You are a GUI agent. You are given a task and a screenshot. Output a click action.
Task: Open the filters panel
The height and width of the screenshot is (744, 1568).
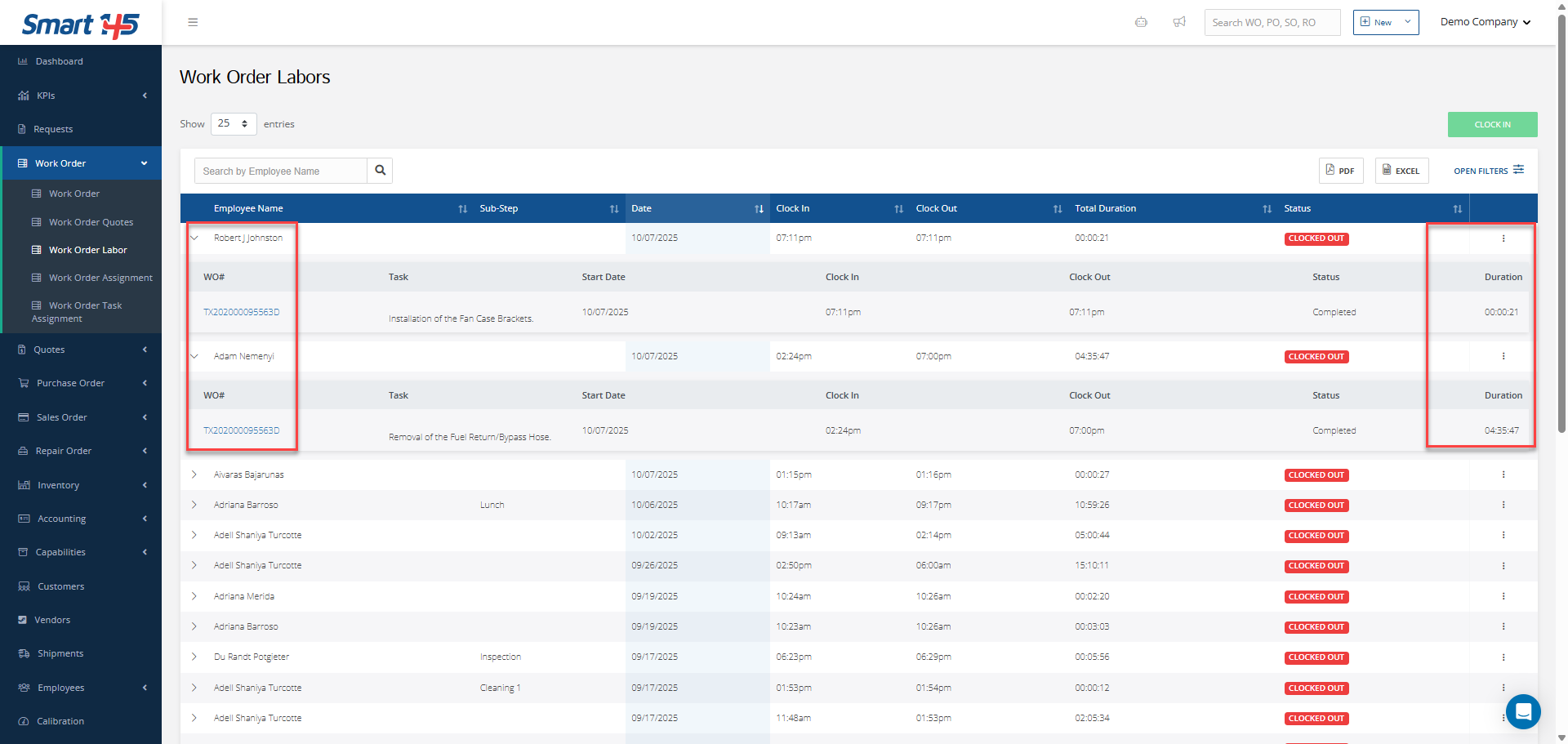coord(1488,171)
